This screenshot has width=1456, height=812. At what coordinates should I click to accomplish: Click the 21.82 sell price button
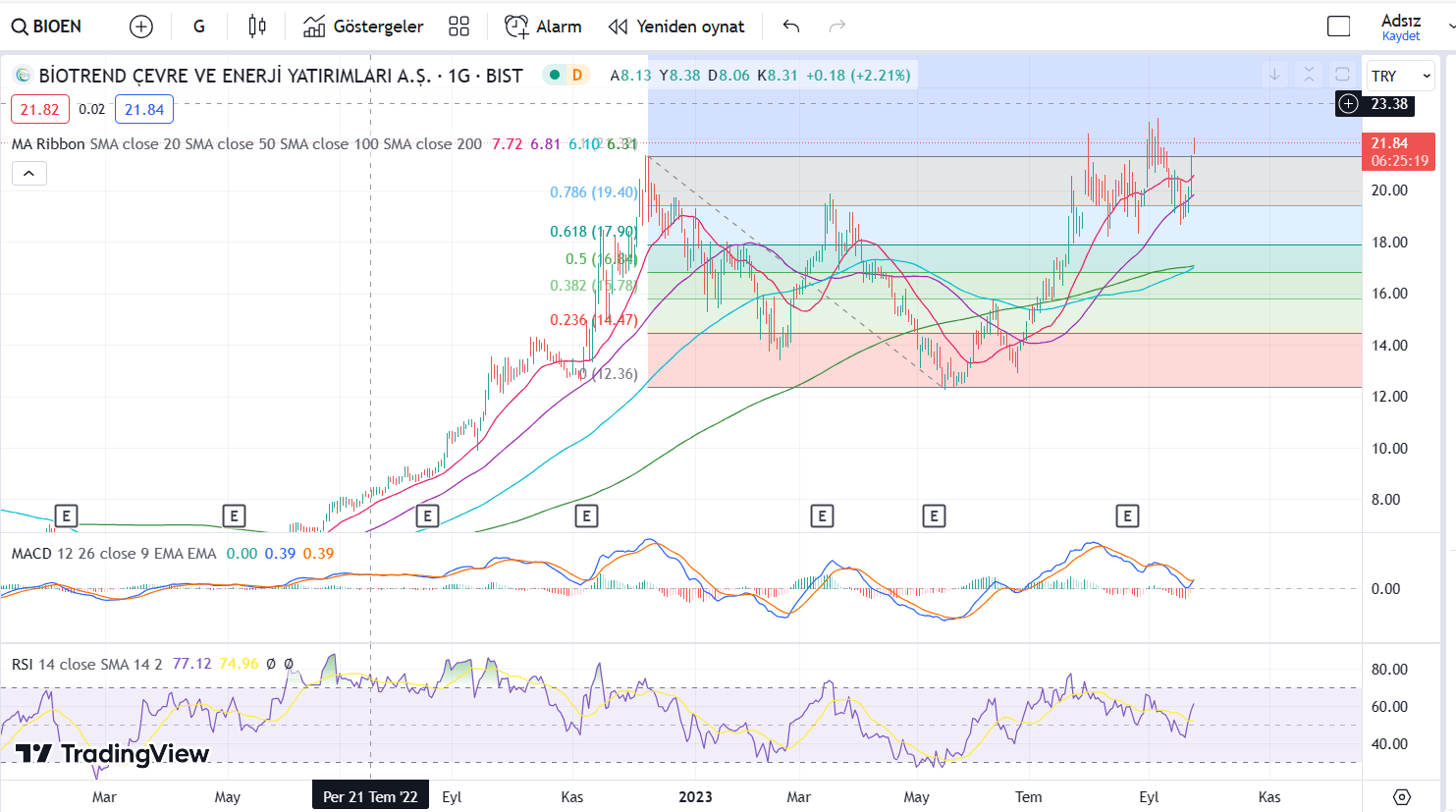click(40, 110)
